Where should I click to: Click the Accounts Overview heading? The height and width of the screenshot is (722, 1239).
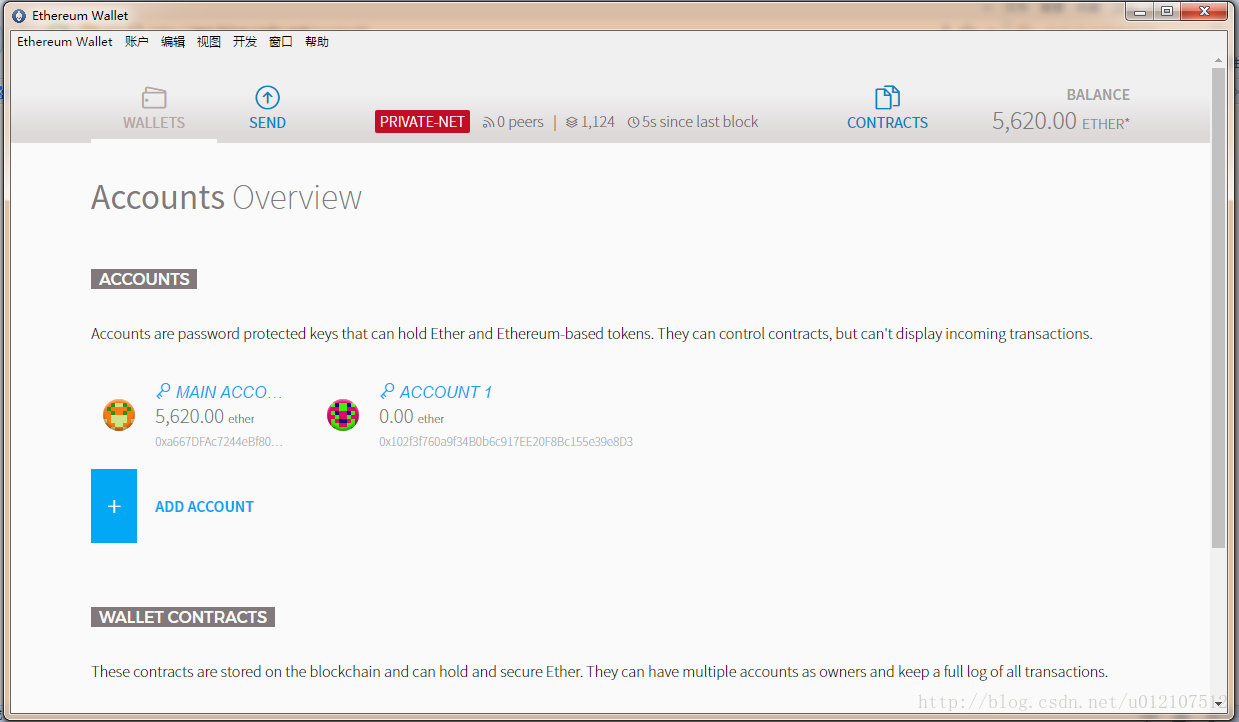pos(226,198)
